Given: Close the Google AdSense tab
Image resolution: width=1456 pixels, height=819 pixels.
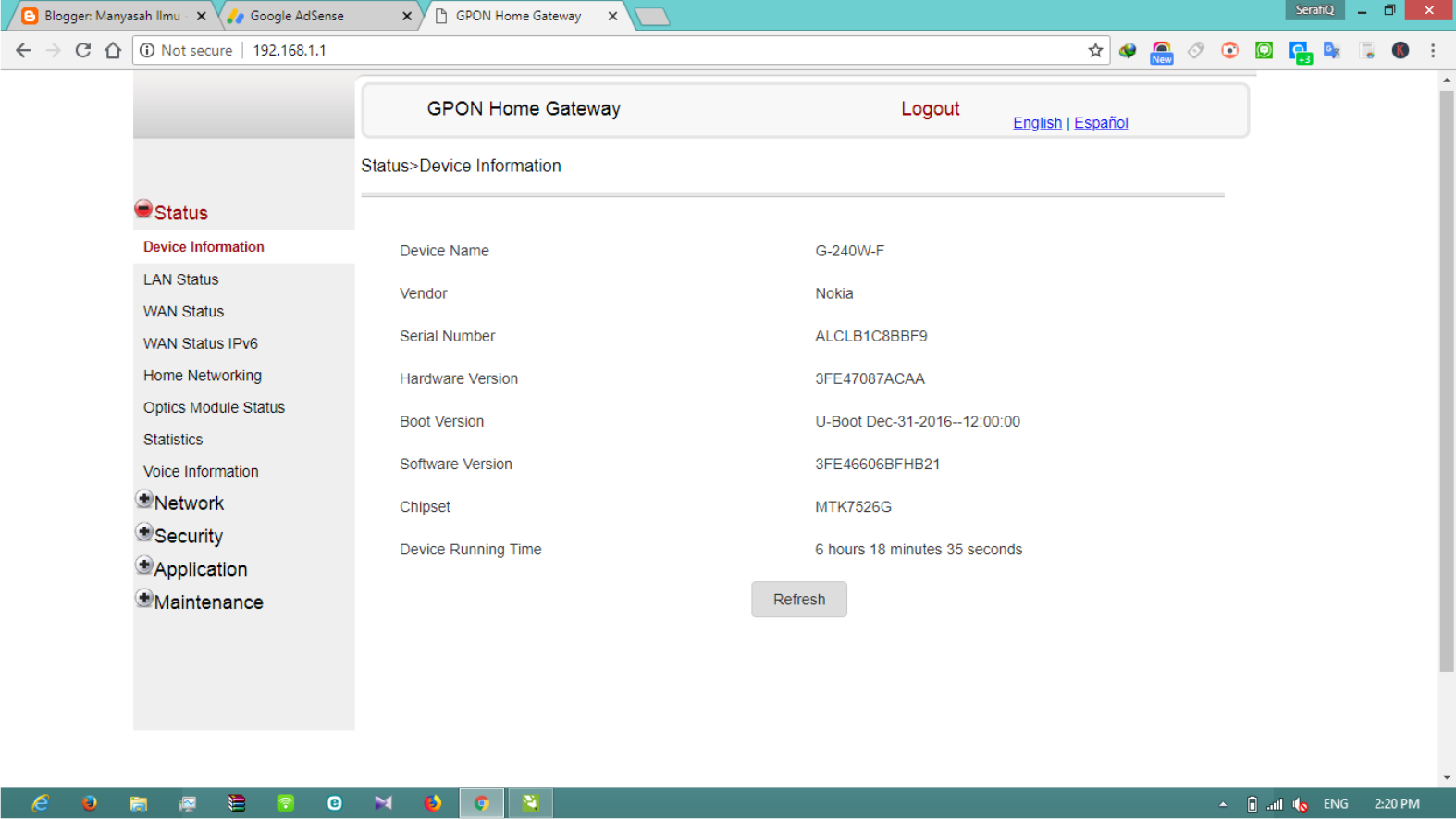Looking at the screenshot, I should pyautogui.click(x=407, y=16).
